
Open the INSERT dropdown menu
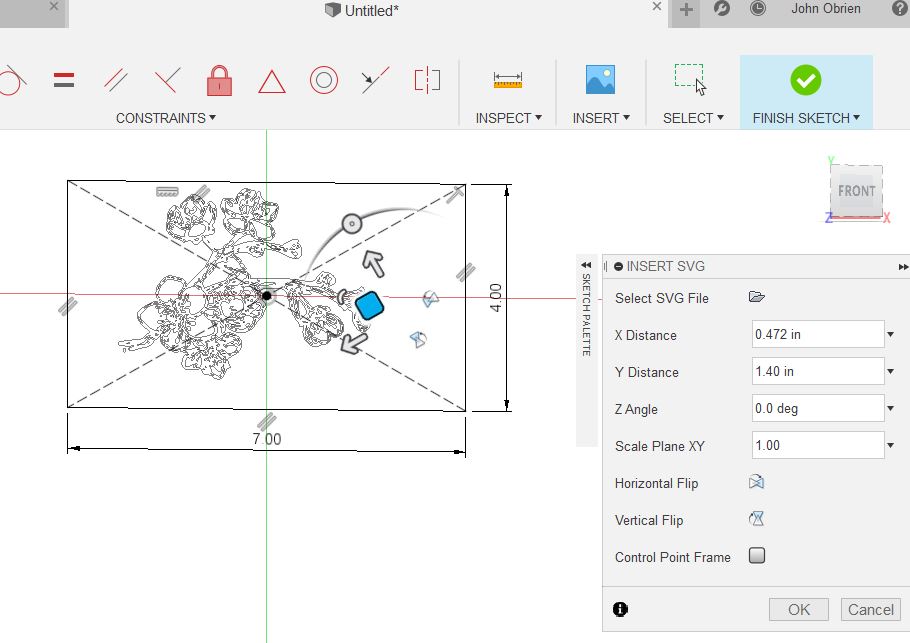(601, 118)
